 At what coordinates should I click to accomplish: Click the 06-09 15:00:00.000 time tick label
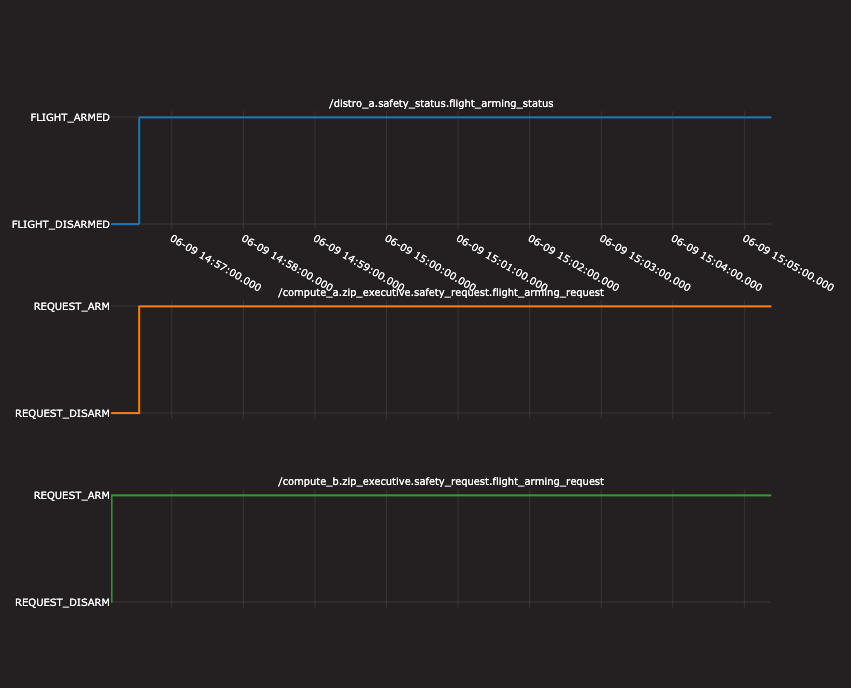430,263
